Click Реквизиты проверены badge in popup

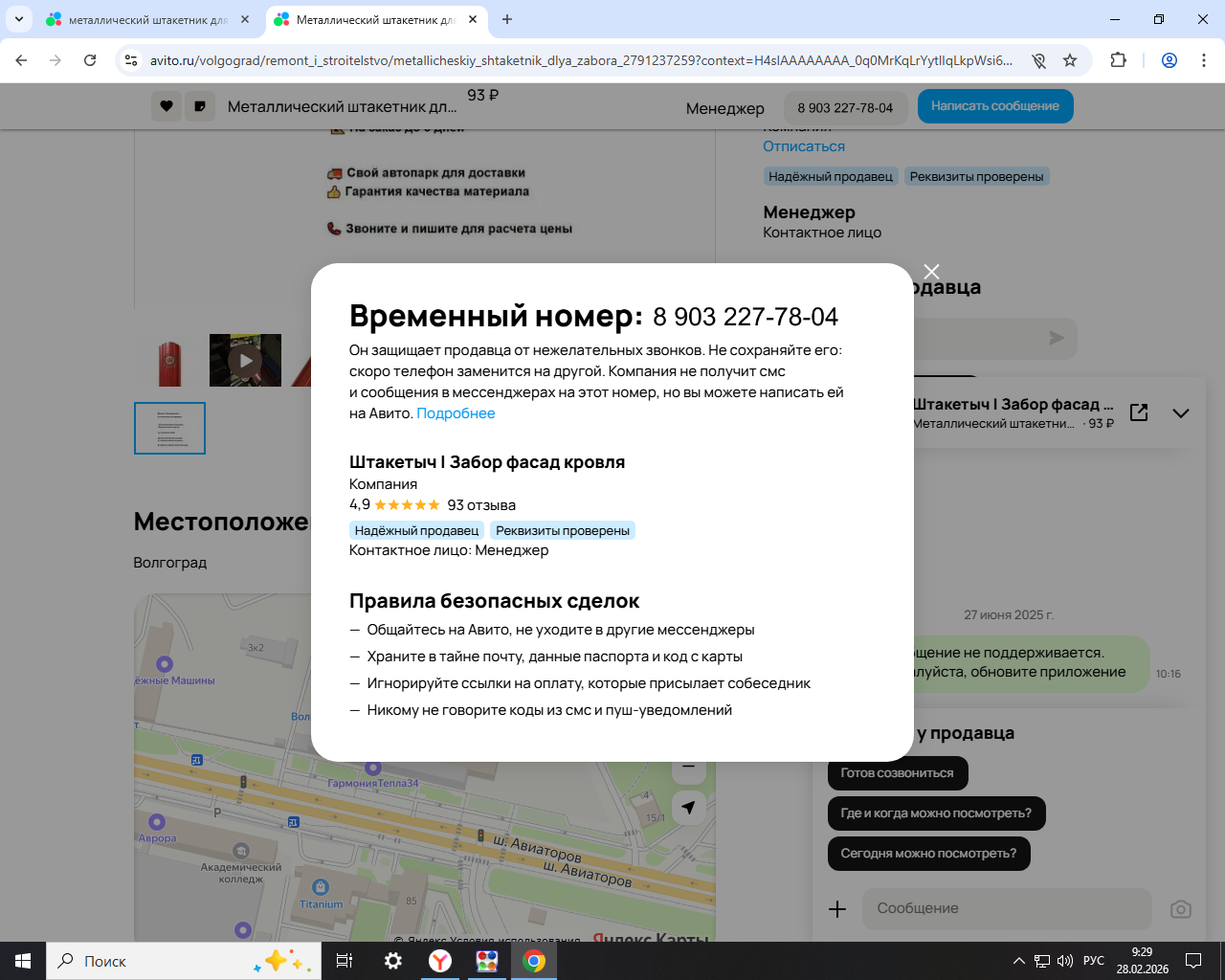(x=563, y=530)
